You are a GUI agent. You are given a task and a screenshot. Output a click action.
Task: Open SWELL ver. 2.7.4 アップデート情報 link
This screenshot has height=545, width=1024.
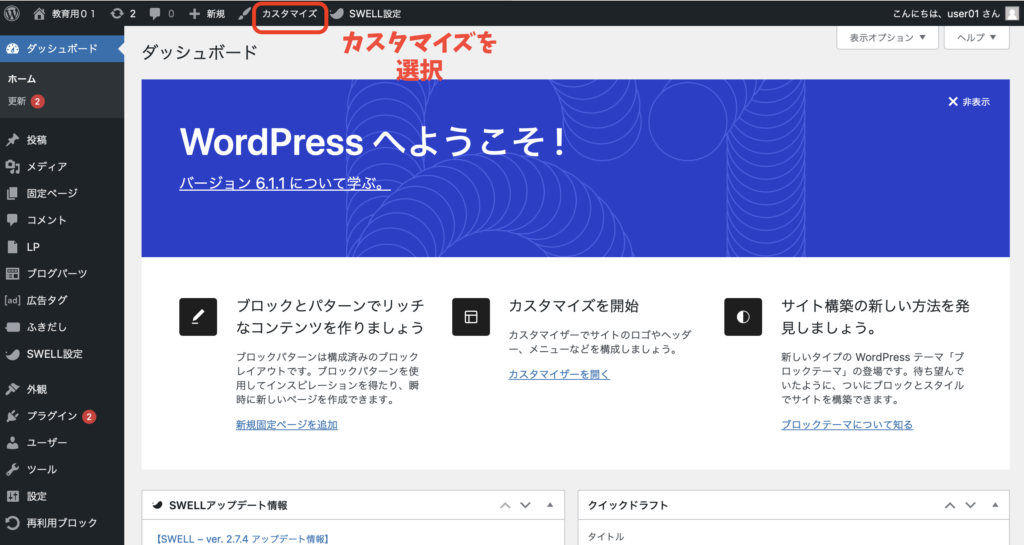click(242, 539)
